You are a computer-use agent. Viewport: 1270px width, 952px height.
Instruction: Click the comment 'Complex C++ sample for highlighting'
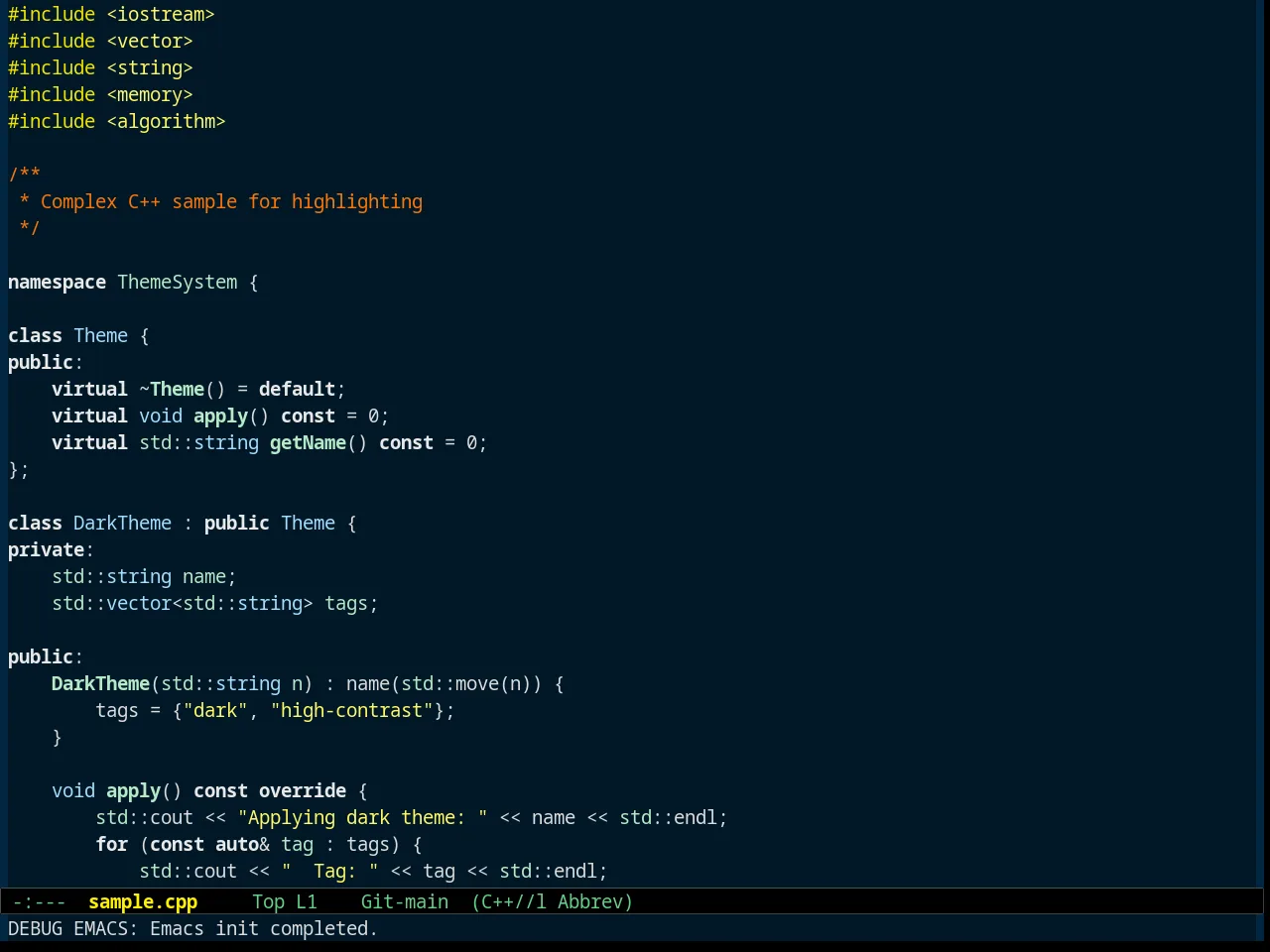tap(231, 201)
